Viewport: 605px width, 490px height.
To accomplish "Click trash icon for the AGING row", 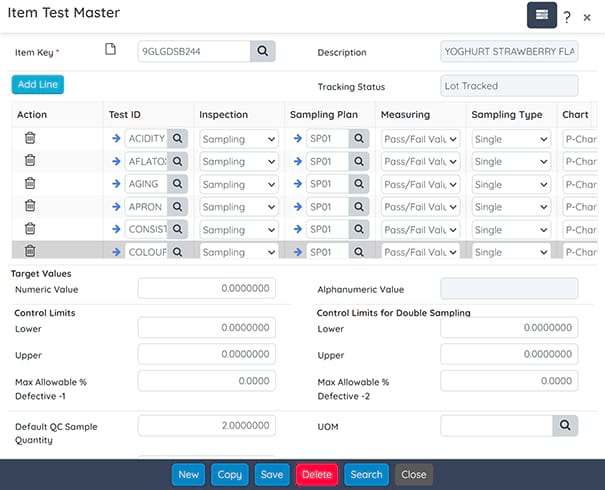I will (x=30, y=184).
